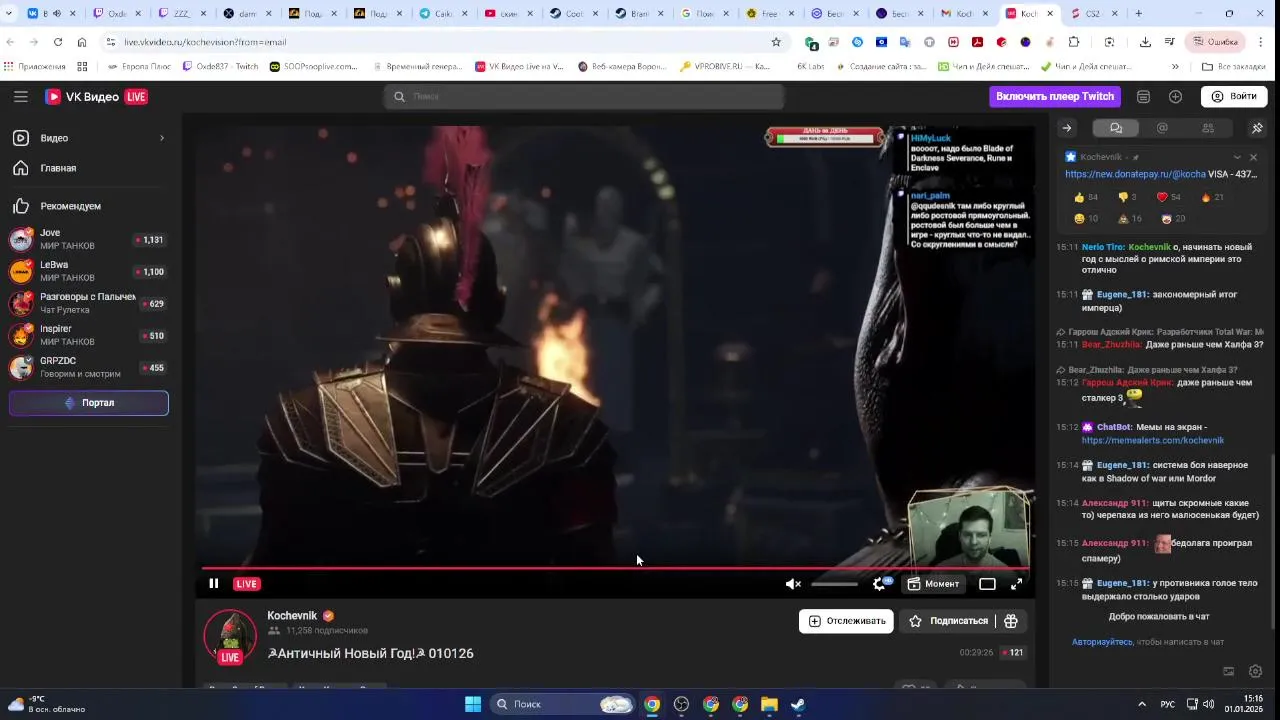
Task: Click the chat display icon beside gear
Action: click(x=1229, y=672)
